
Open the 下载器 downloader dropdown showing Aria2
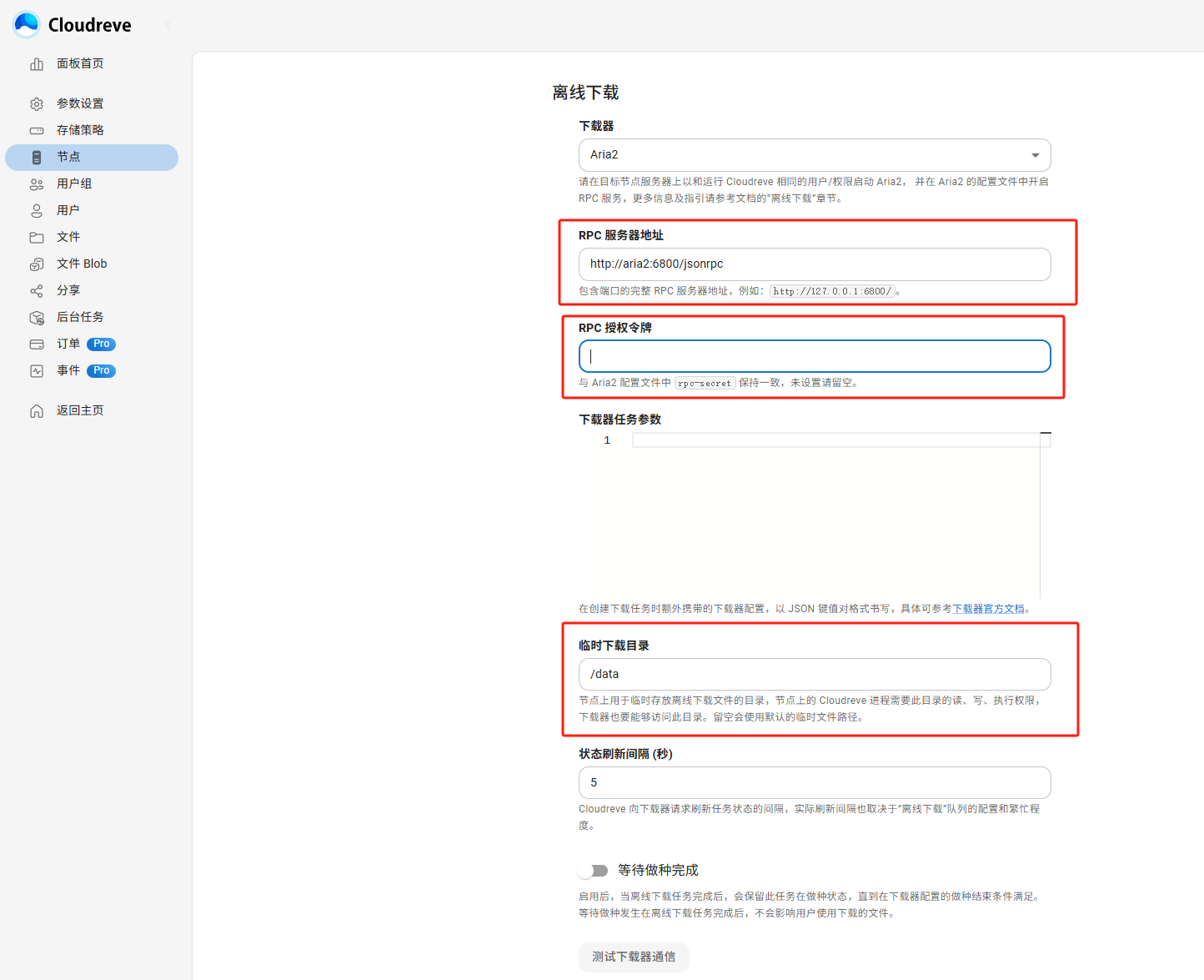pos(815,155)
